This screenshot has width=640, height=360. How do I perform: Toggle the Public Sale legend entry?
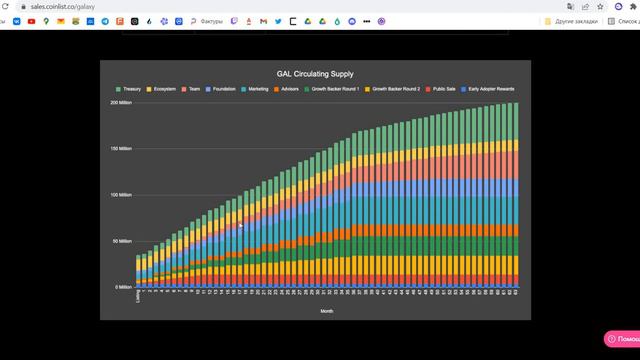tap(440, 89)
